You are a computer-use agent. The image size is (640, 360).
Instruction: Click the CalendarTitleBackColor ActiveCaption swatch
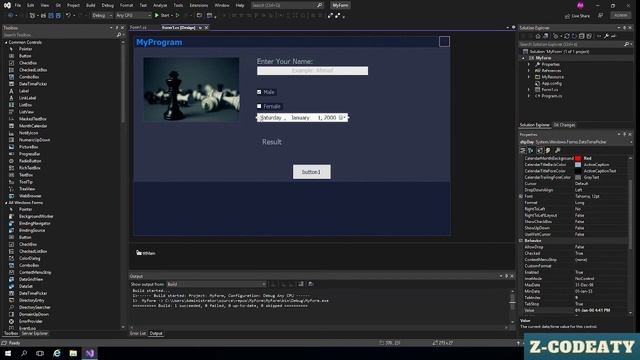(578, 165)
